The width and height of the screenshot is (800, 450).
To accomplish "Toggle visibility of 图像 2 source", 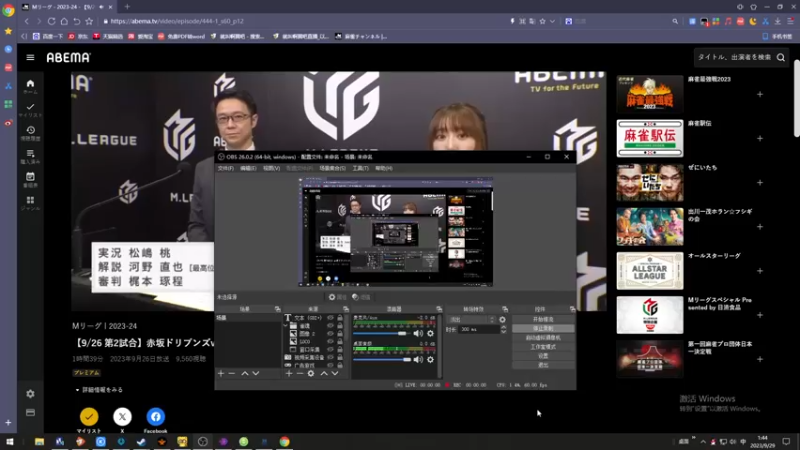I will click(330, 334).
